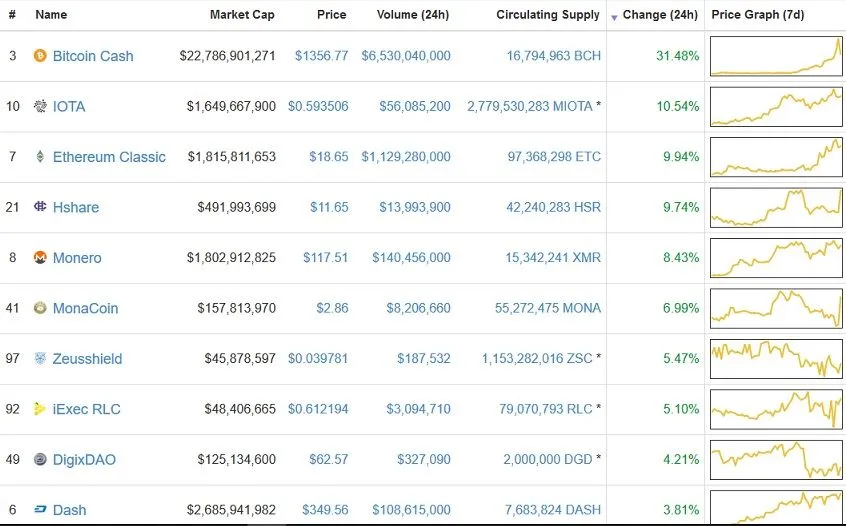Viewport: 846px width, 526px height.
Task: Click the IOTA coin icon
Action: [x=40, y=106]
